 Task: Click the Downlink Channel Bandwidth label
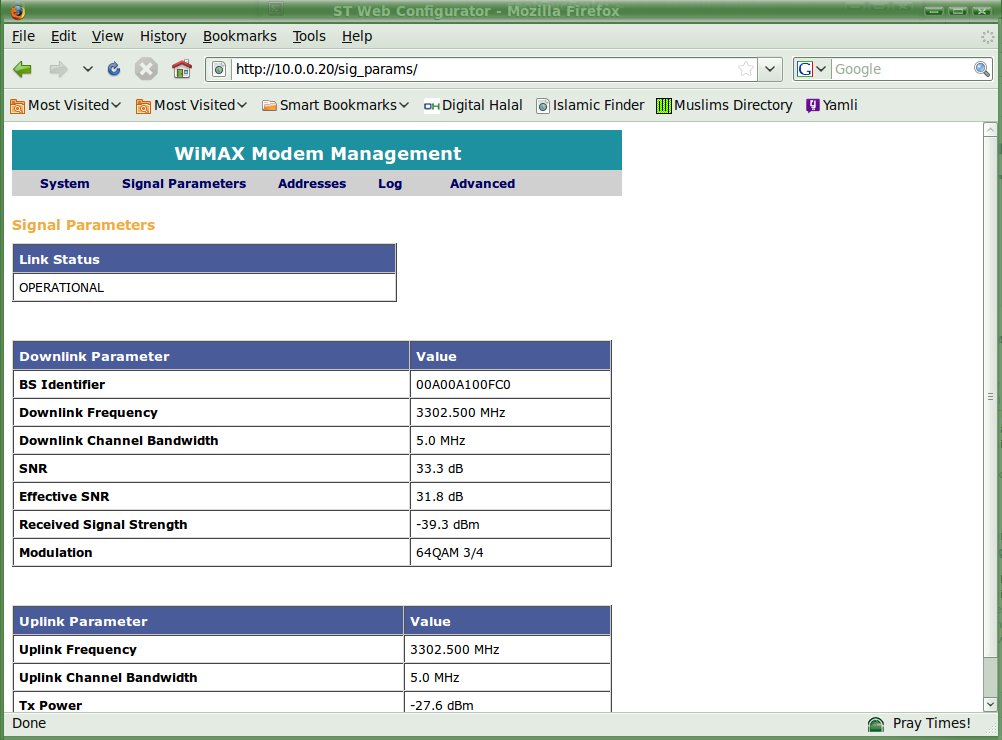pyautogui.click(x=119, y=441)
